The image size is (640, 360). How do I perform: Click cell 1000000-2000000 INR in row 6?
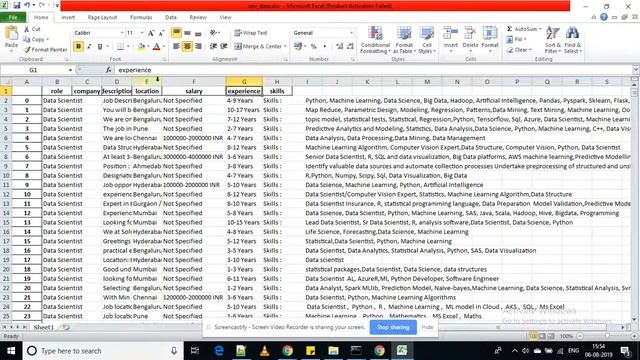(194, 138)
